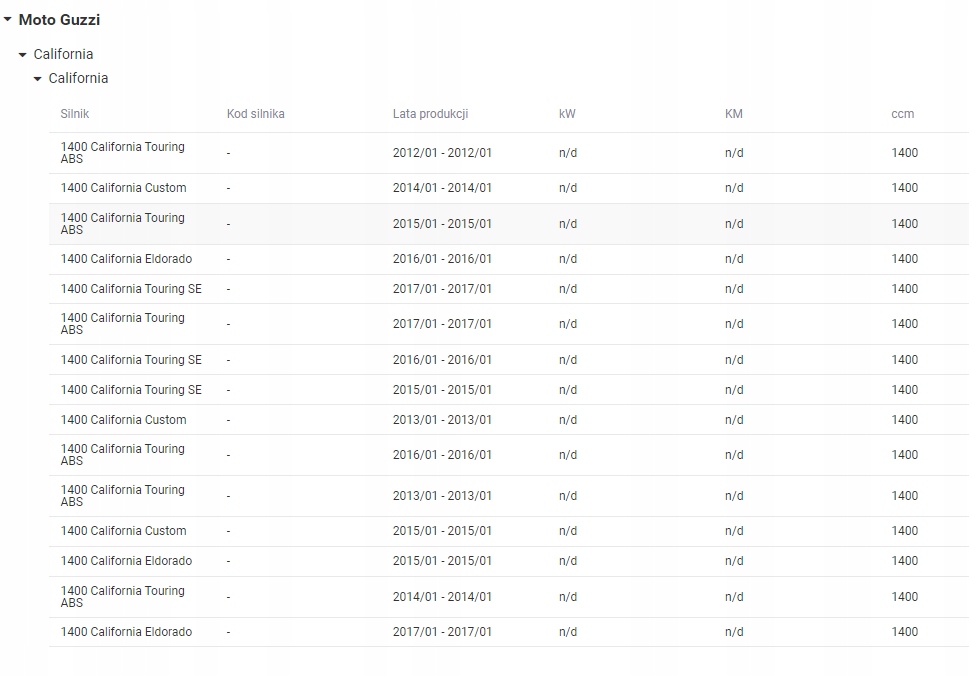Screen dimensions: 969x676
Task: Select '1400 California Custom' in the 2015 row
Action: pos(124,531)
